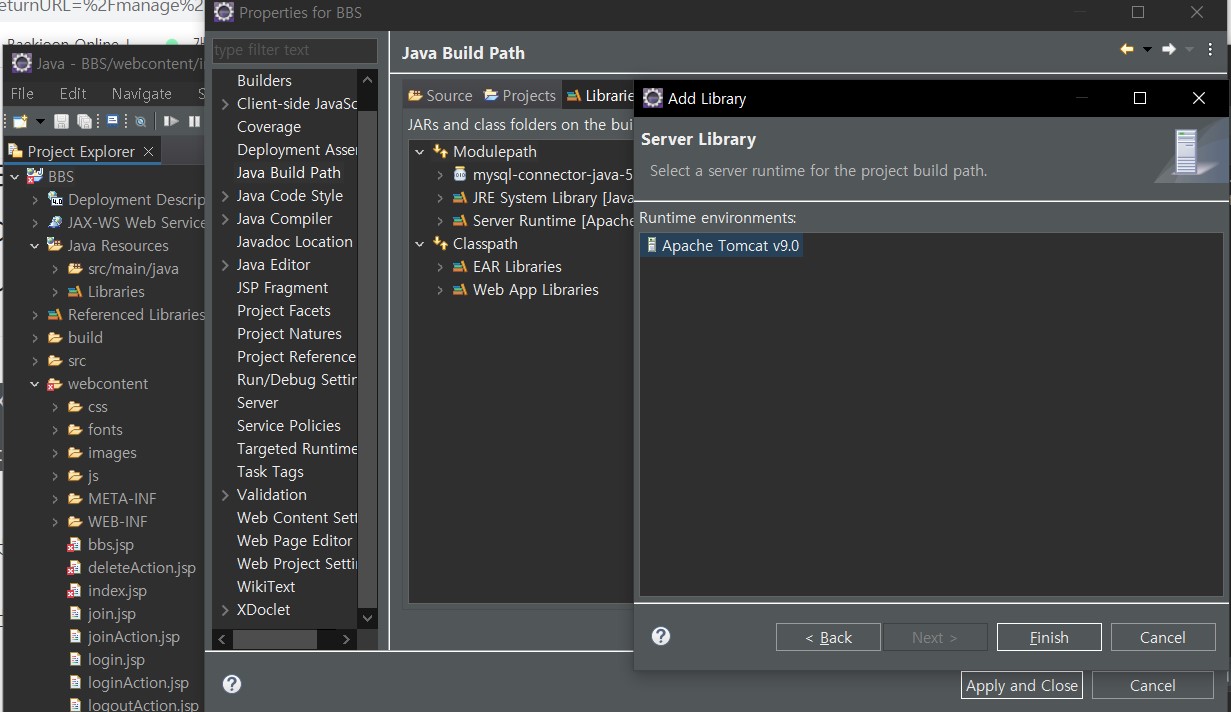Image resolution: width=1231 pixels, height=712 pixels.
Task: Click the Back navigation arrow in Properties header
Action: 1127,49
